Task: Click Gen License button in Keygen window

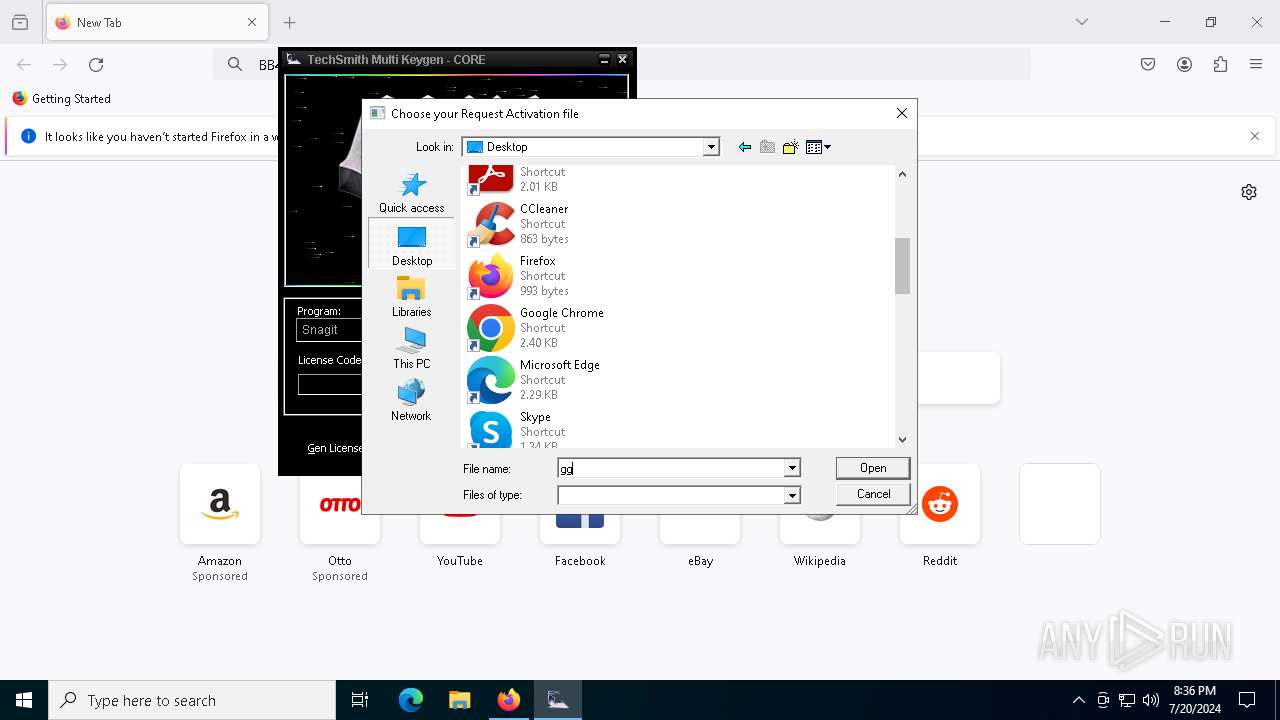Action: click(334, 448)
